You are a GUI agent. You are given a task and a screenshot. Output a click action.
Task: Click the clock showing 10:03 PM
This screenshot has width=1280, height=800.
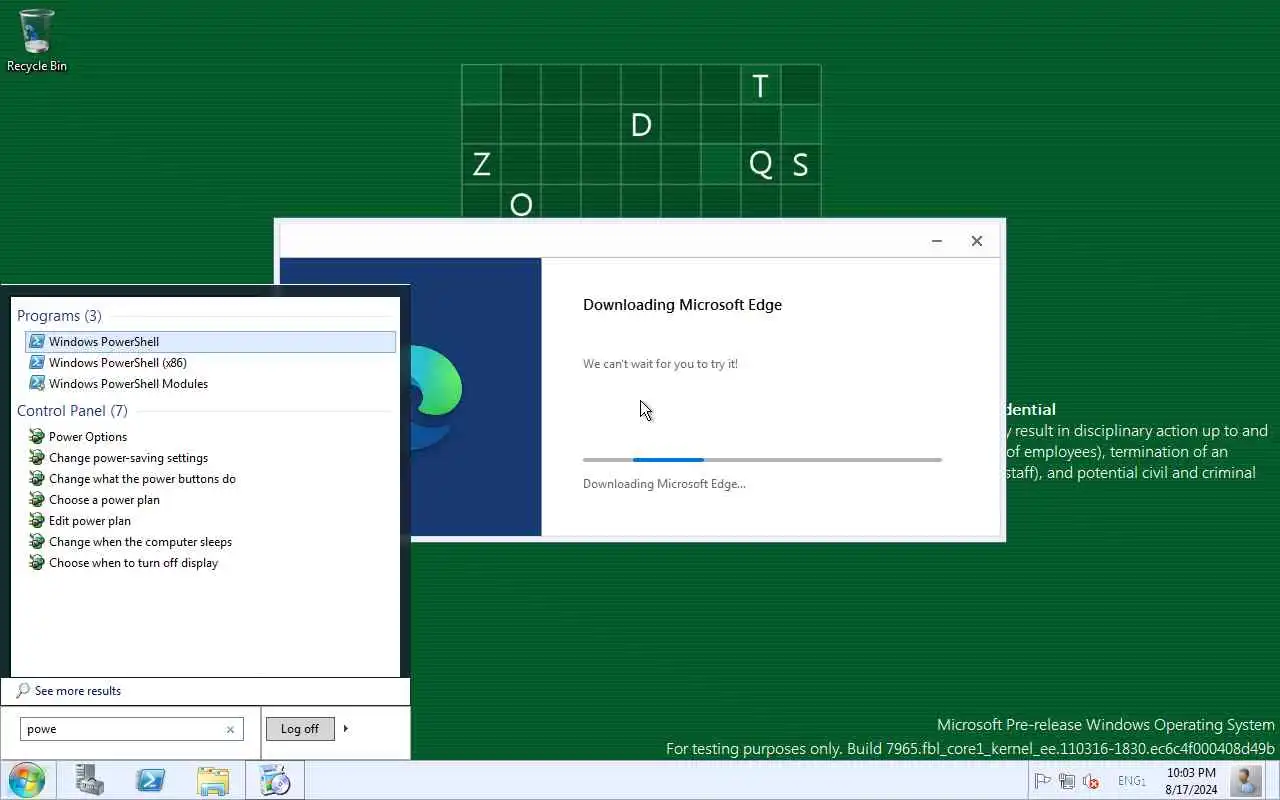tap(1191, 781)
